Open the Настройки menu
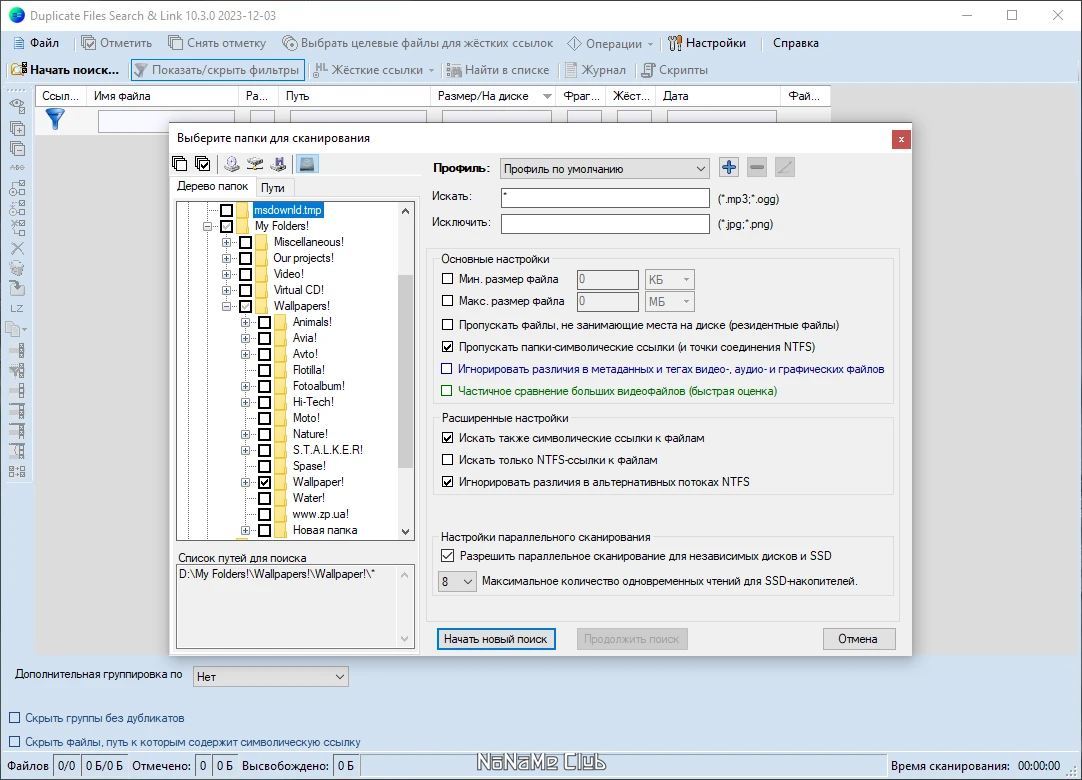The image size is (1082, 780). (707, 43)
